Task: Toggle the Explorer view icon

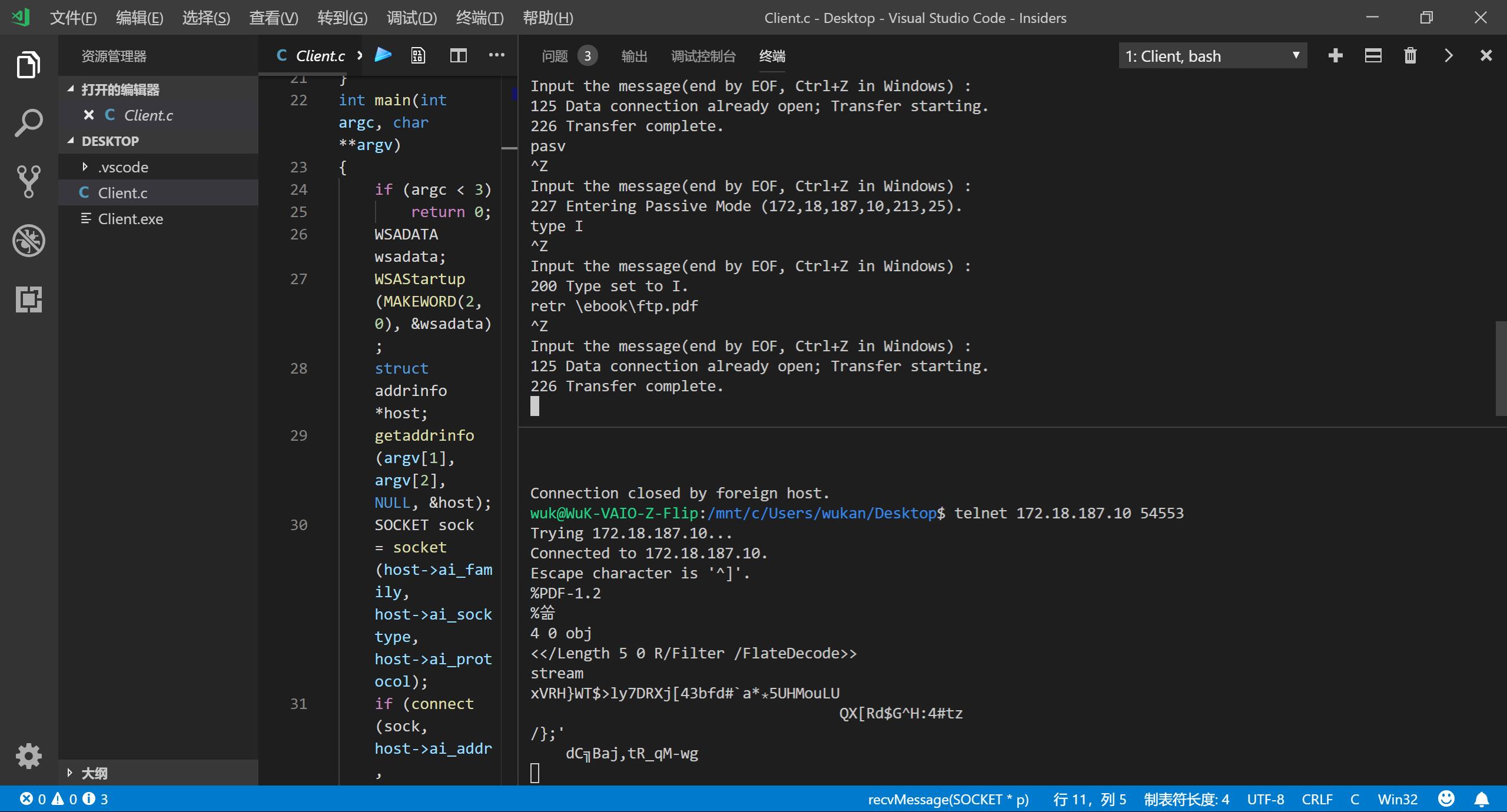Action: click(x=28, y=64)
